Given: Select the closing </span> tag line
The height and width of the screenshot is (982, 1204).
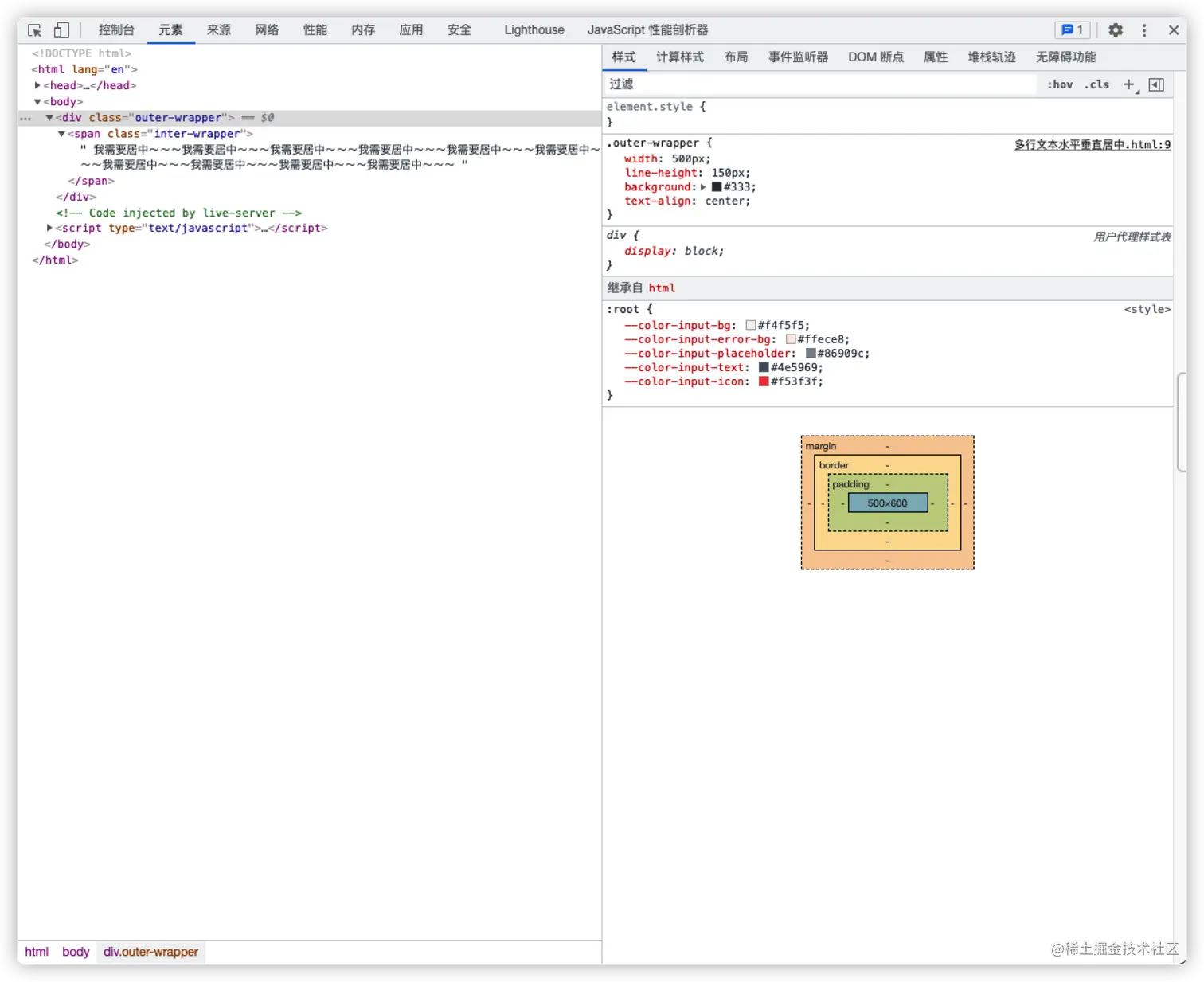Looking at the screenshot, I should coord(91,181).
